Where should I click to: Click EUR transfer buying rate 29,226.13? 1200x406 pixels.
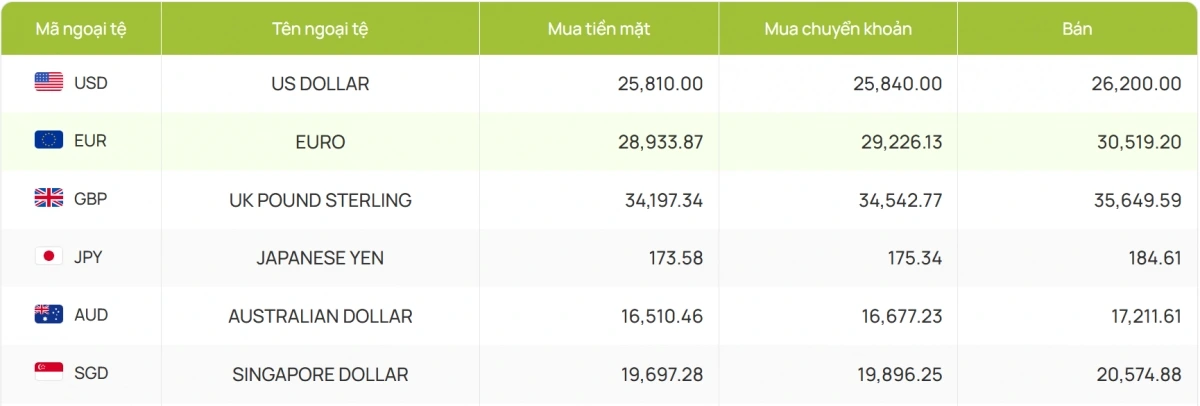(897, 142)
